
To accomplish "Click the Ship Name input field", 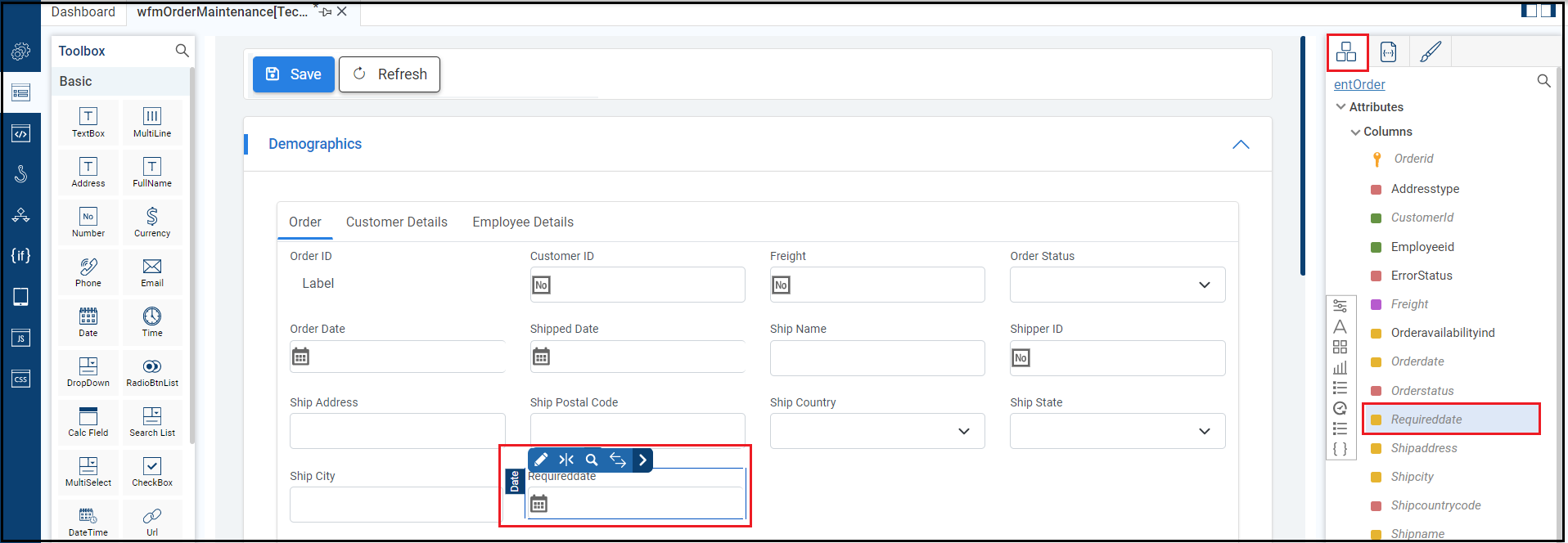I will (x=877, y=358).
